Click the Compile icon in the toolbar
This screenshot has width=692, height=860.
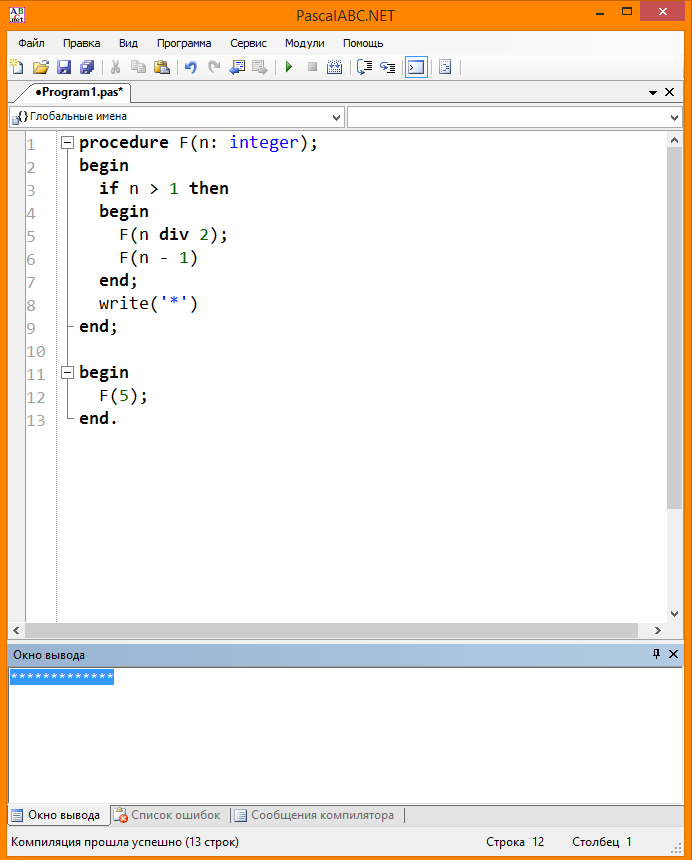tap(334, 67)
